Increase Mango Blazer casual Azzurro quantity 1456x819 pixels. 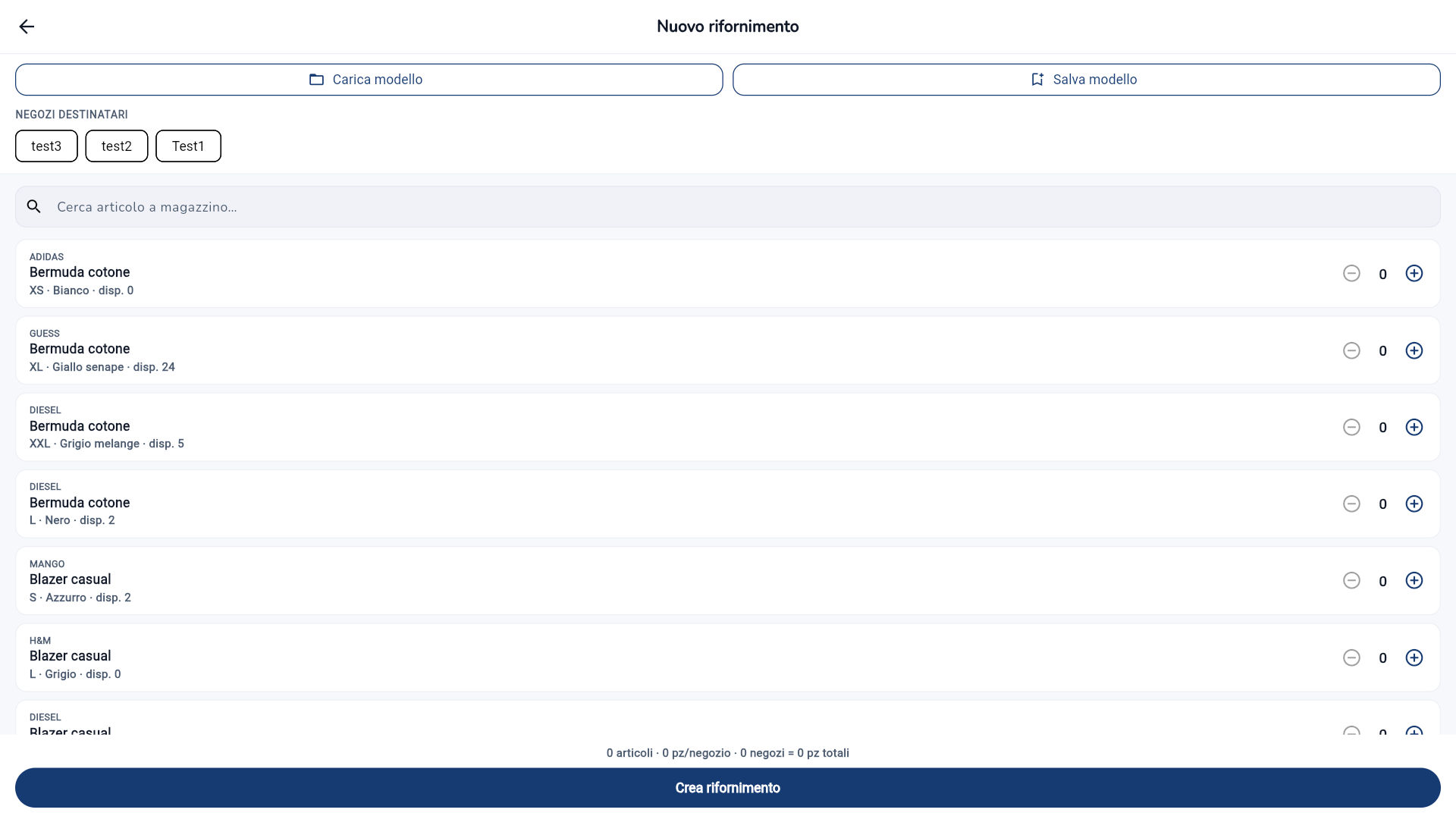1414,580
